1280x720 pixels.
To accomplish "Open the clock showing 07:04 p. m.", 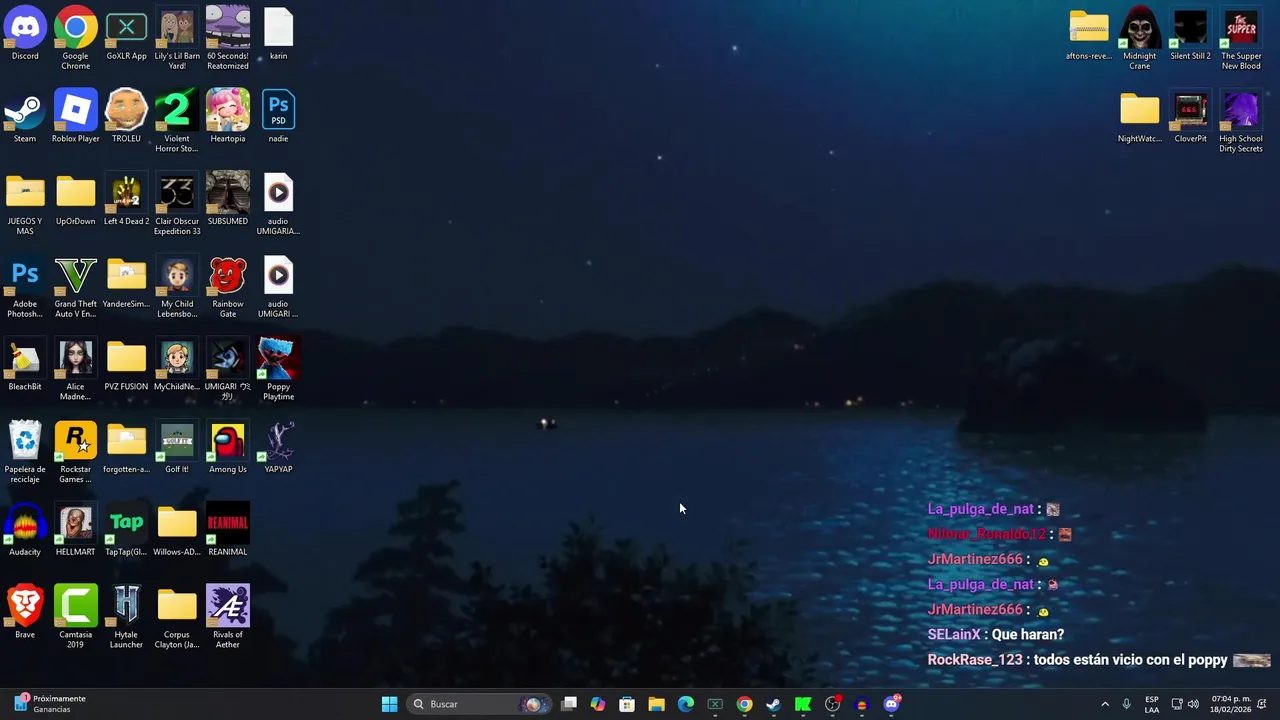I will [1231, 704].
